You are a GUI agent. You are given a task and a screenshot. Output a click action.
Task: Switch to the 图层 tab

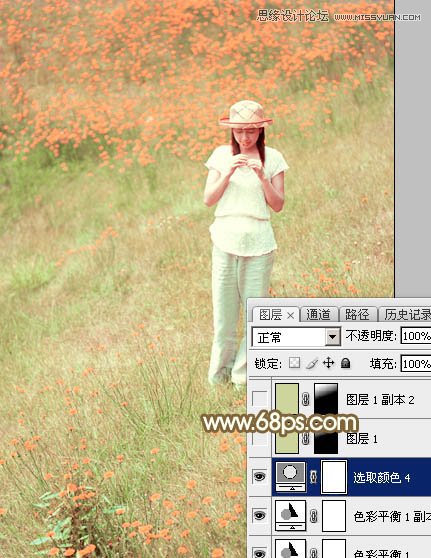coord(270,315)
